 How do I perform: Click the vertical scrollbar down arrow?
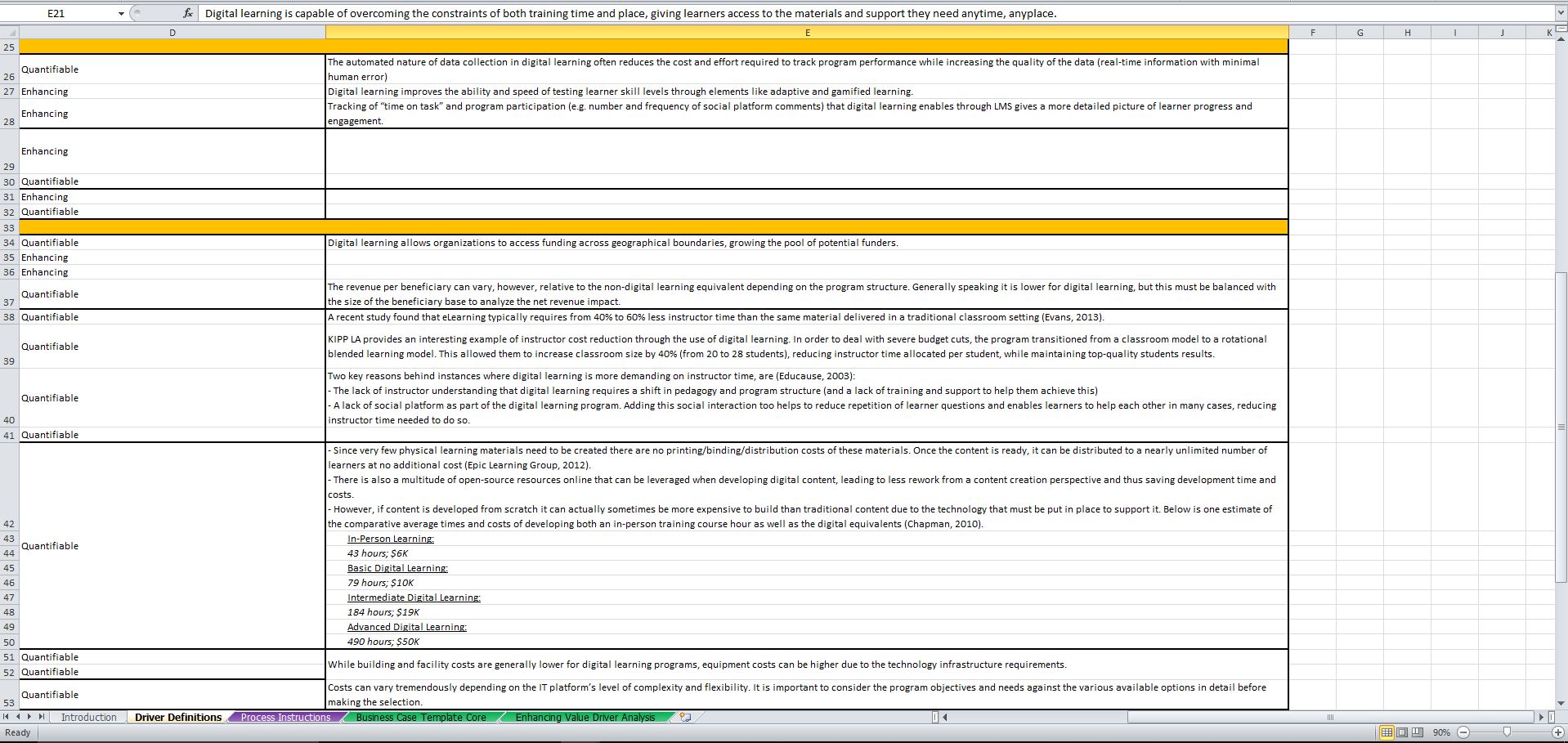[x=1561, y=703]
